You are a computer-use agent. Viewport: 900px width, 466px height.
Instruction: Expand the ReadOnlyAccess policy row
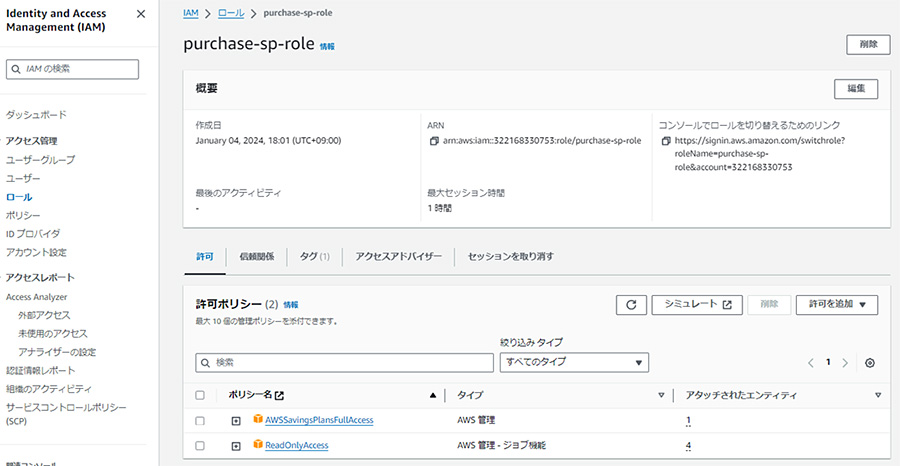pos(235,446)
